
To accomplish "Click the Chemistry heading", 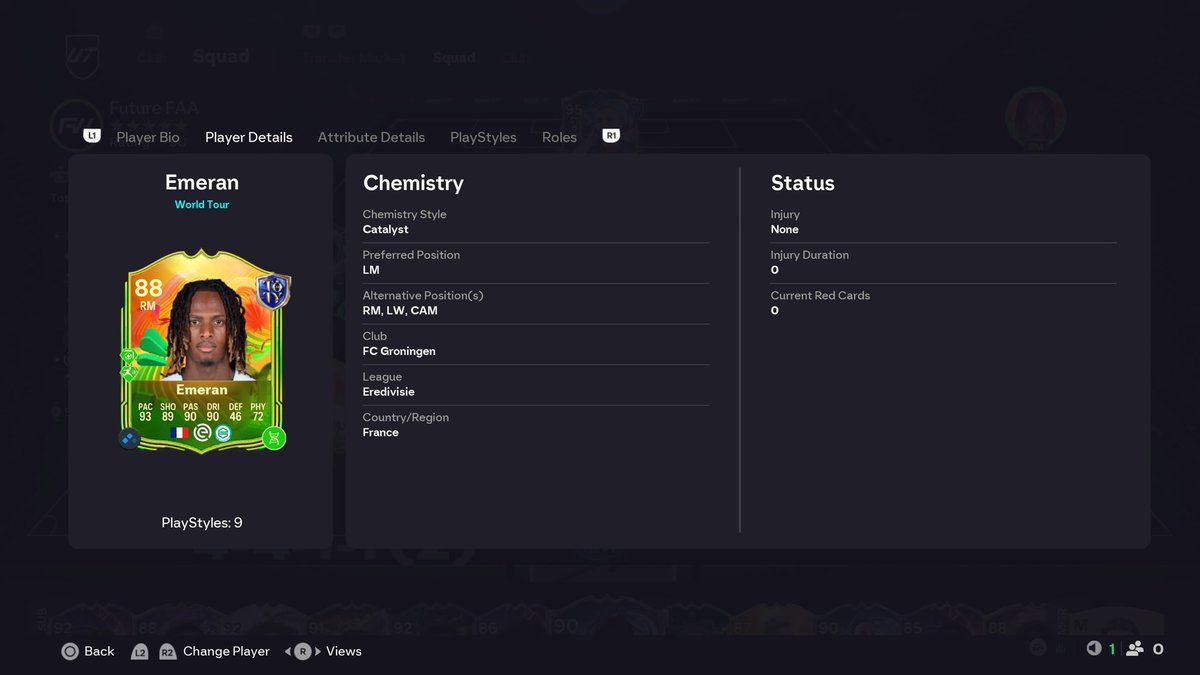I will pos(413,182).
